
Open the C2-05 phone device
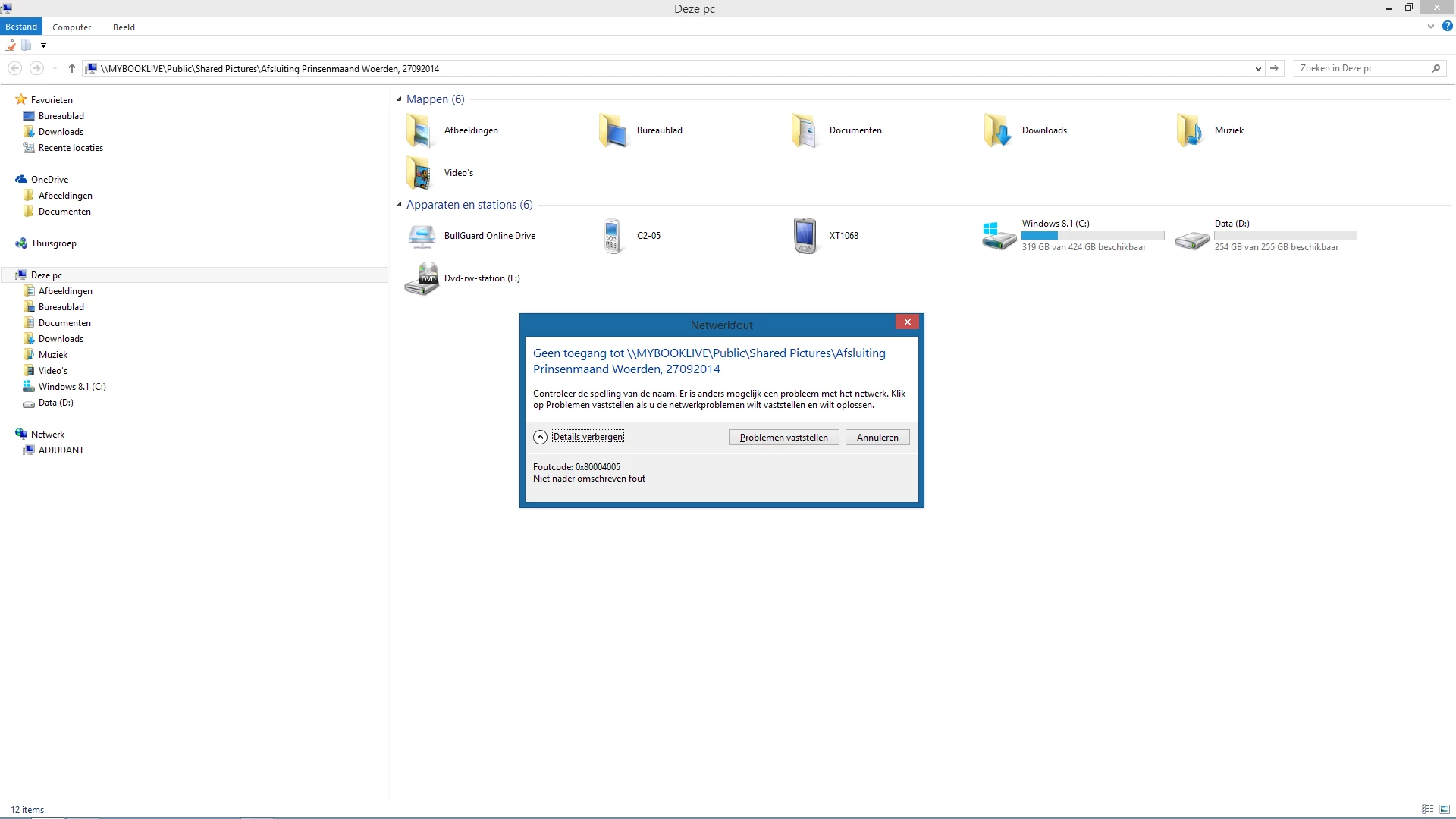click(x=613, y=236)
